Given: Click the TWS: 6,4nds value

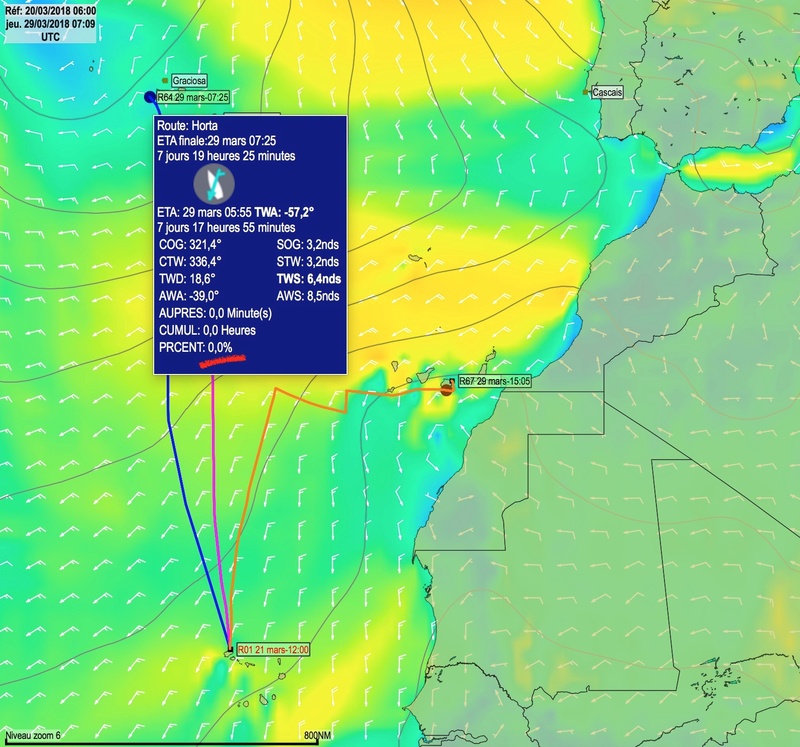Looking at the screenshot, I should coord(309,279).
